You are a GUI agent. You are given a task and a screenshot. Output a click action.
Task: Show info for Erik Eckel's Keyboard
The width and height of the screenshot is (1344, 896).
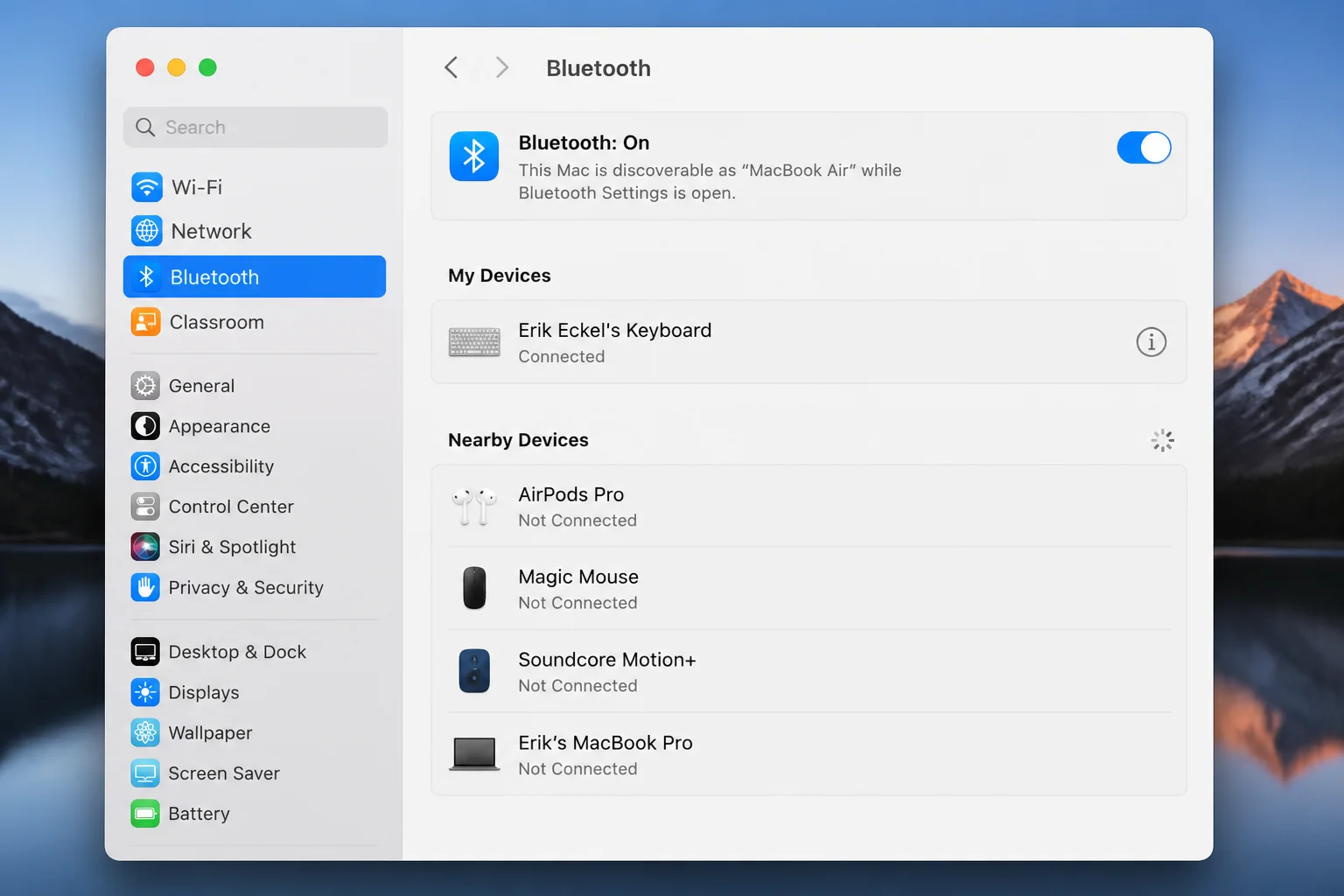(x=1151, y=342)
